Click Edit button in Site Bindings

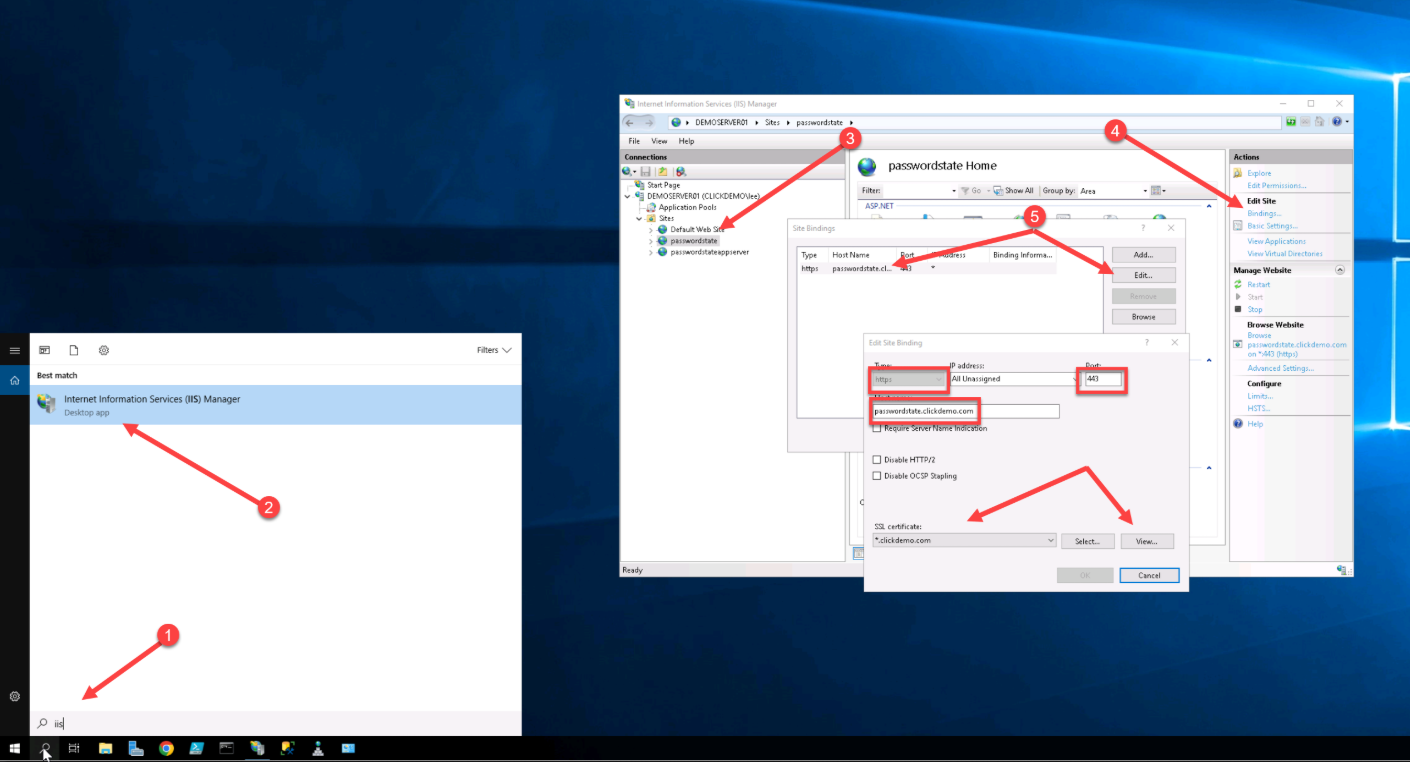coord(1143,275)
